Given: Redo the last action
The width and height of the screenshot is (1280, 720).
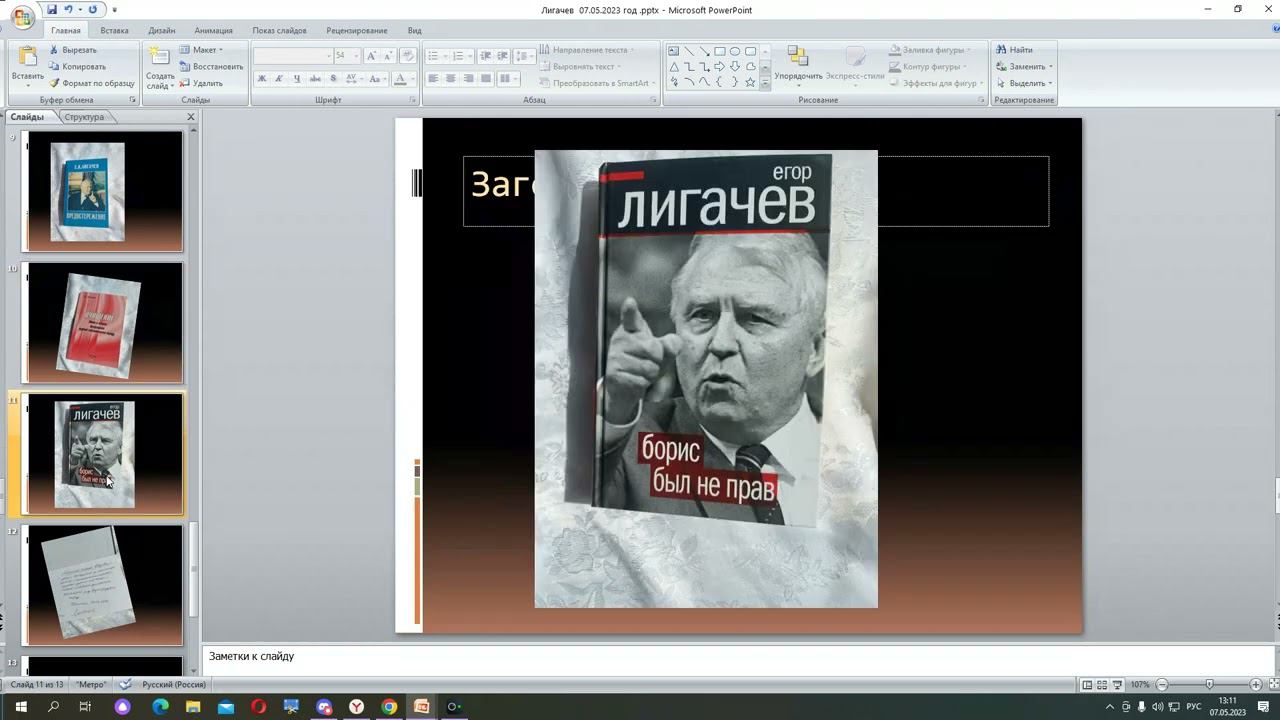Looking at the screenshot, I should click(93, 9).
